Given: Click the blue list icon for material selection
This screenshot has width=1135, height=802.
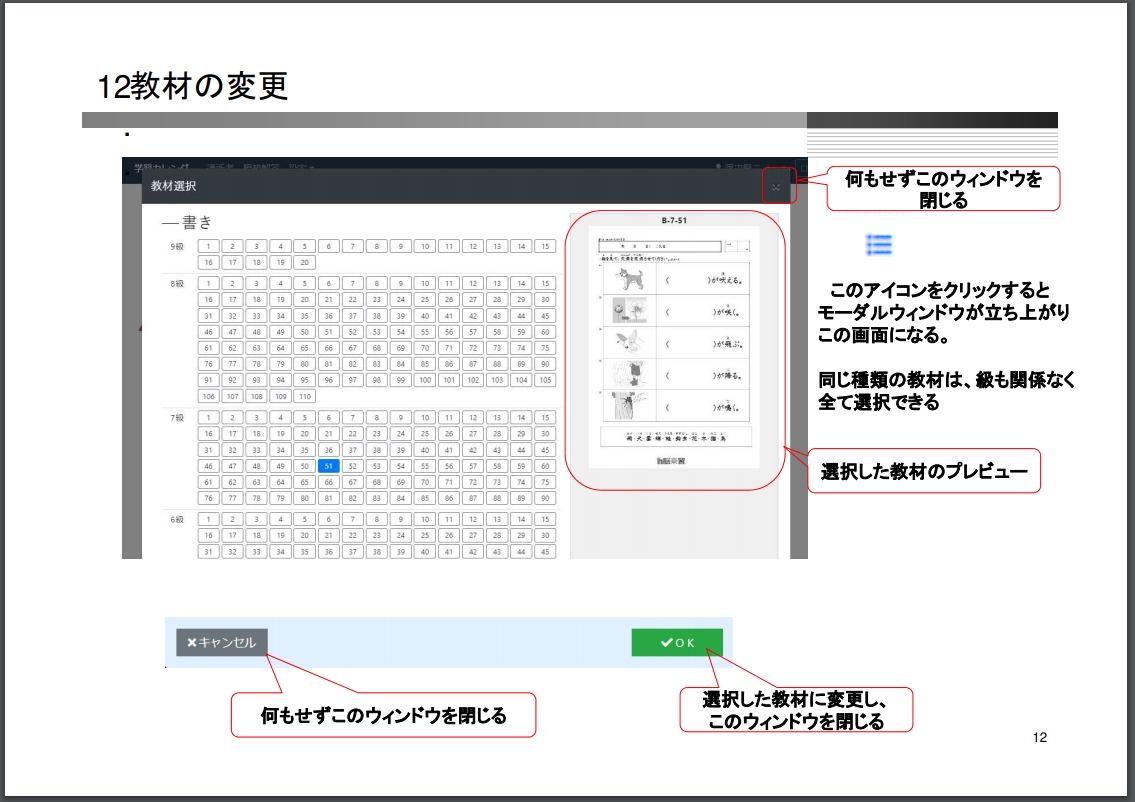Looking at the screenshot, I should click(x=879, y=245).
